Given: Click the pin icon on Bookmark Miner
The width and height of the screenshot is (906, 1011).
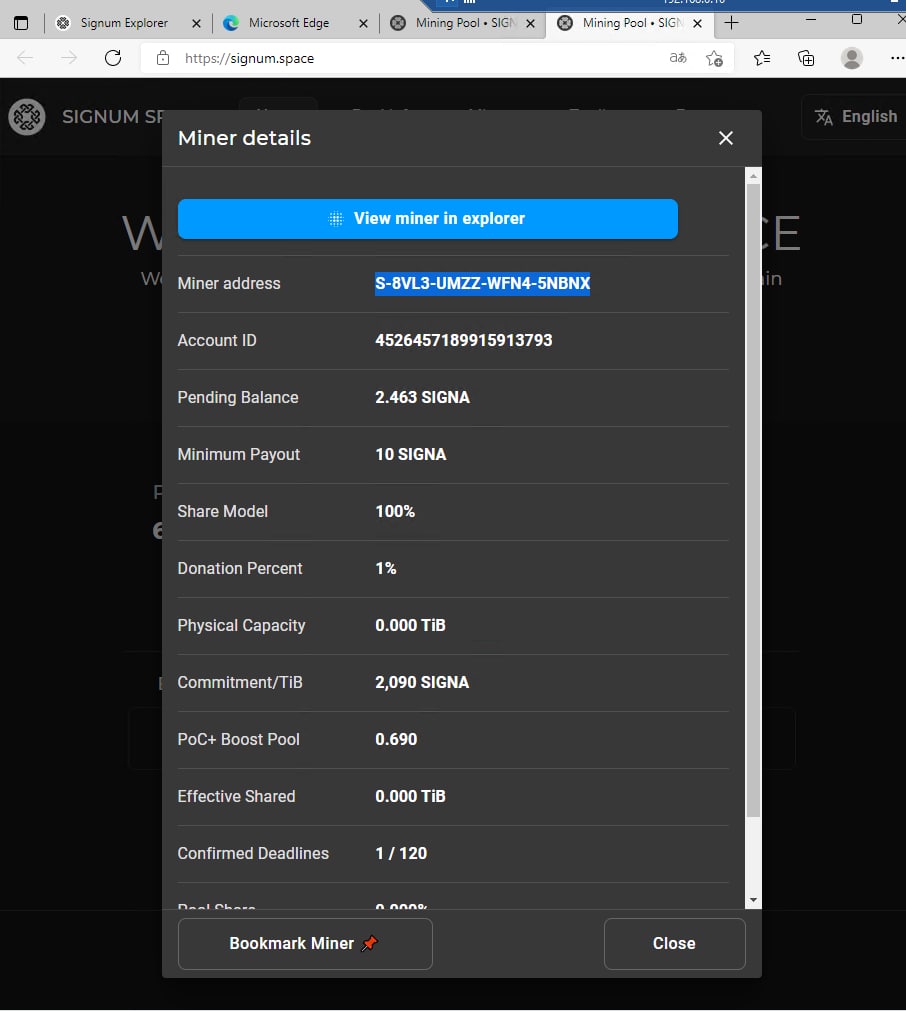Looking at the screenshot, I should pyautogui.click(x=369, y=943).
